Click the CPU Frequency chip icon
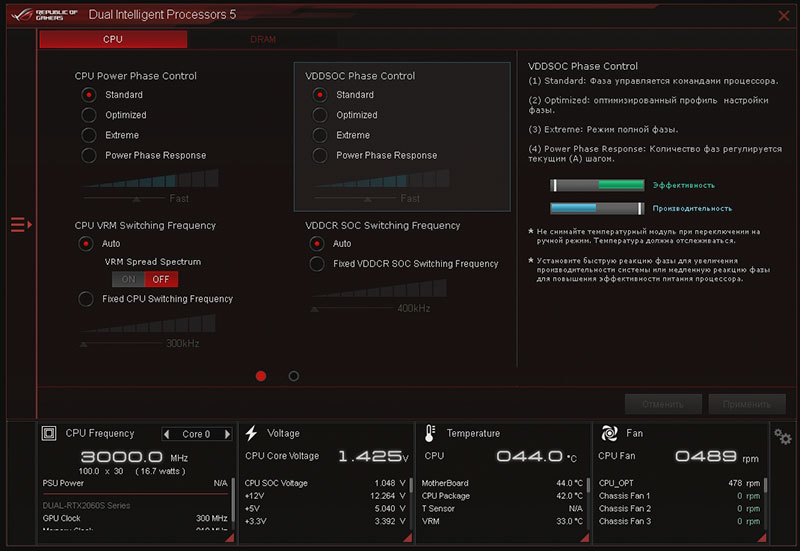800x551 pixels. (x=49, y=434)
